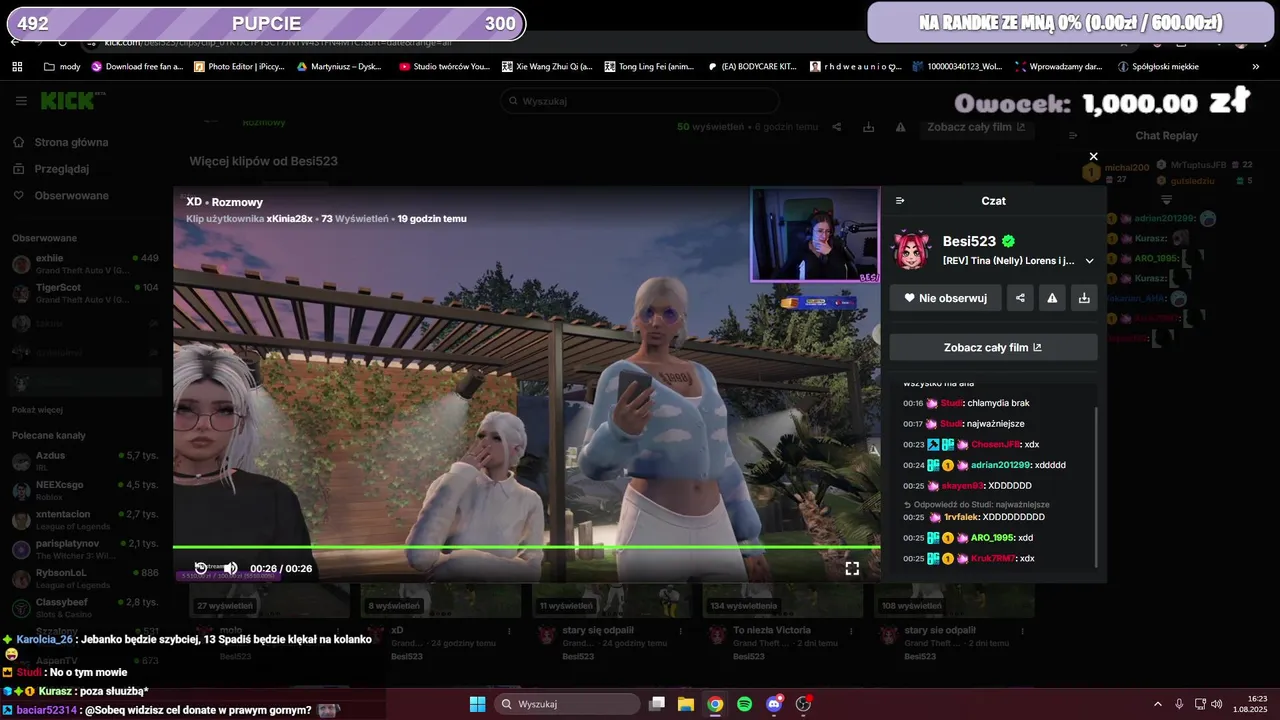The height and width of the screenshot is (720, 1280).
Task: Open Windows Start menu
Action: [477, 704]
